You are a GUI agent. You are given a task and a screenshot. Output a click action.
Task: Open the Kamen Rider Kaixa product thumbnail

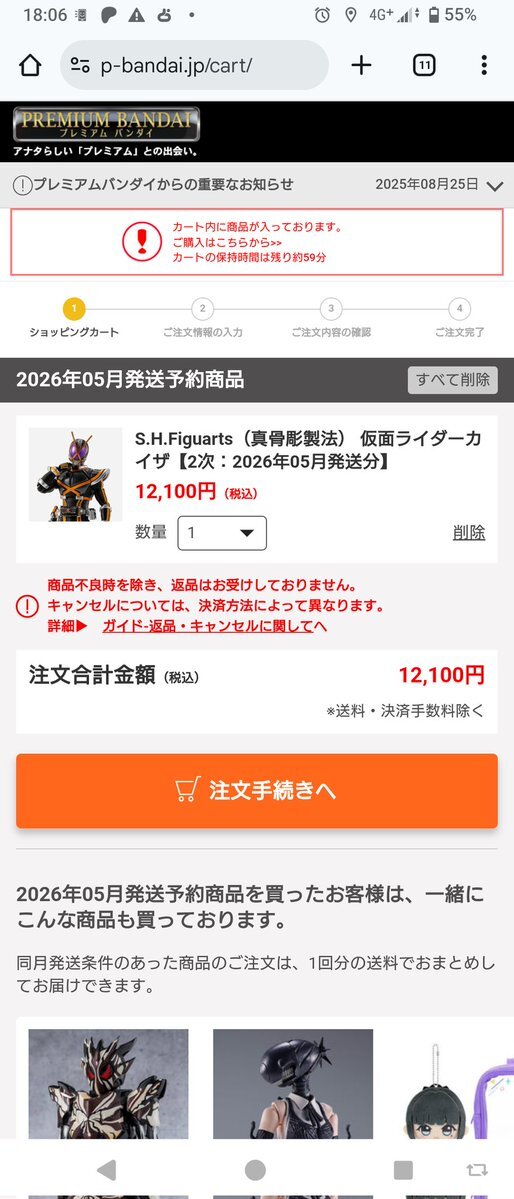tap(75, 475)
